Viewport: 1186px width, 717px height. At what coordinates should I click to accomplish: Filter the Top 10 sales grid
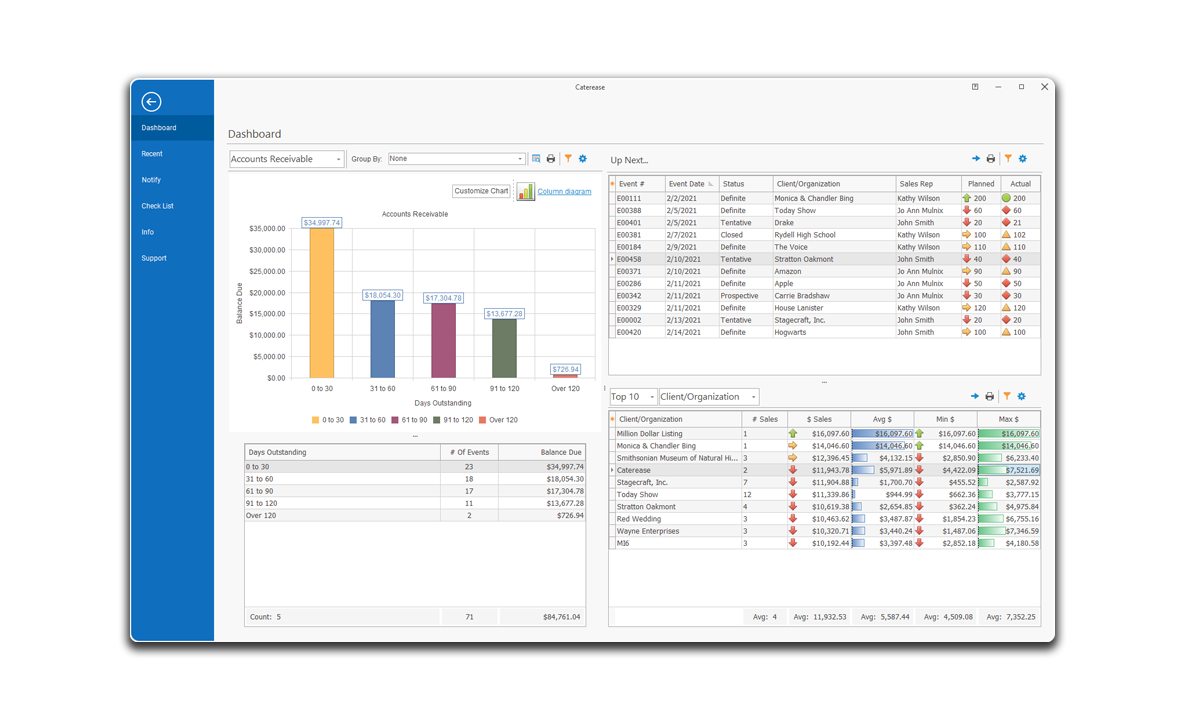1007,397
